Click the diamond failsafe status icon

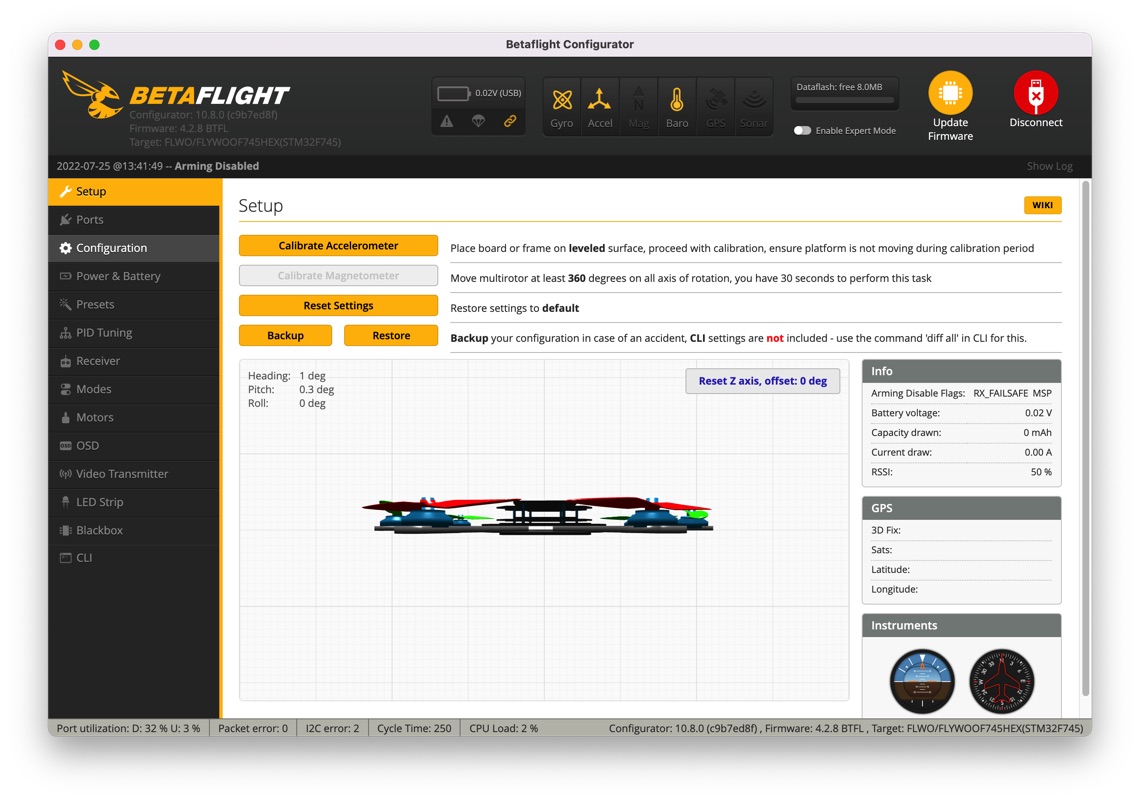coord(478,121)
